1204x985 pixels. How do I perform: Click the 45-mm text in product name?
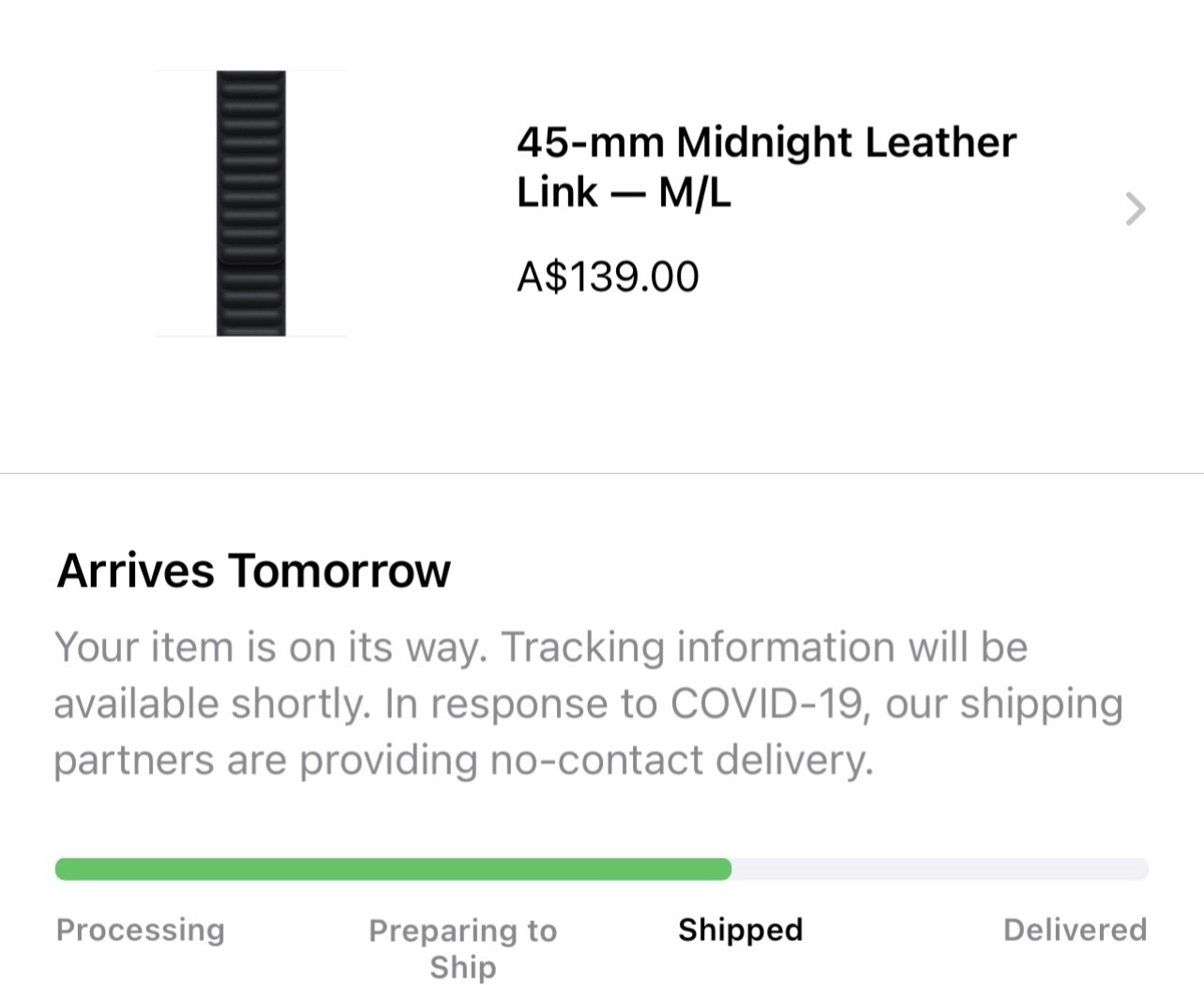coord(591,143)
